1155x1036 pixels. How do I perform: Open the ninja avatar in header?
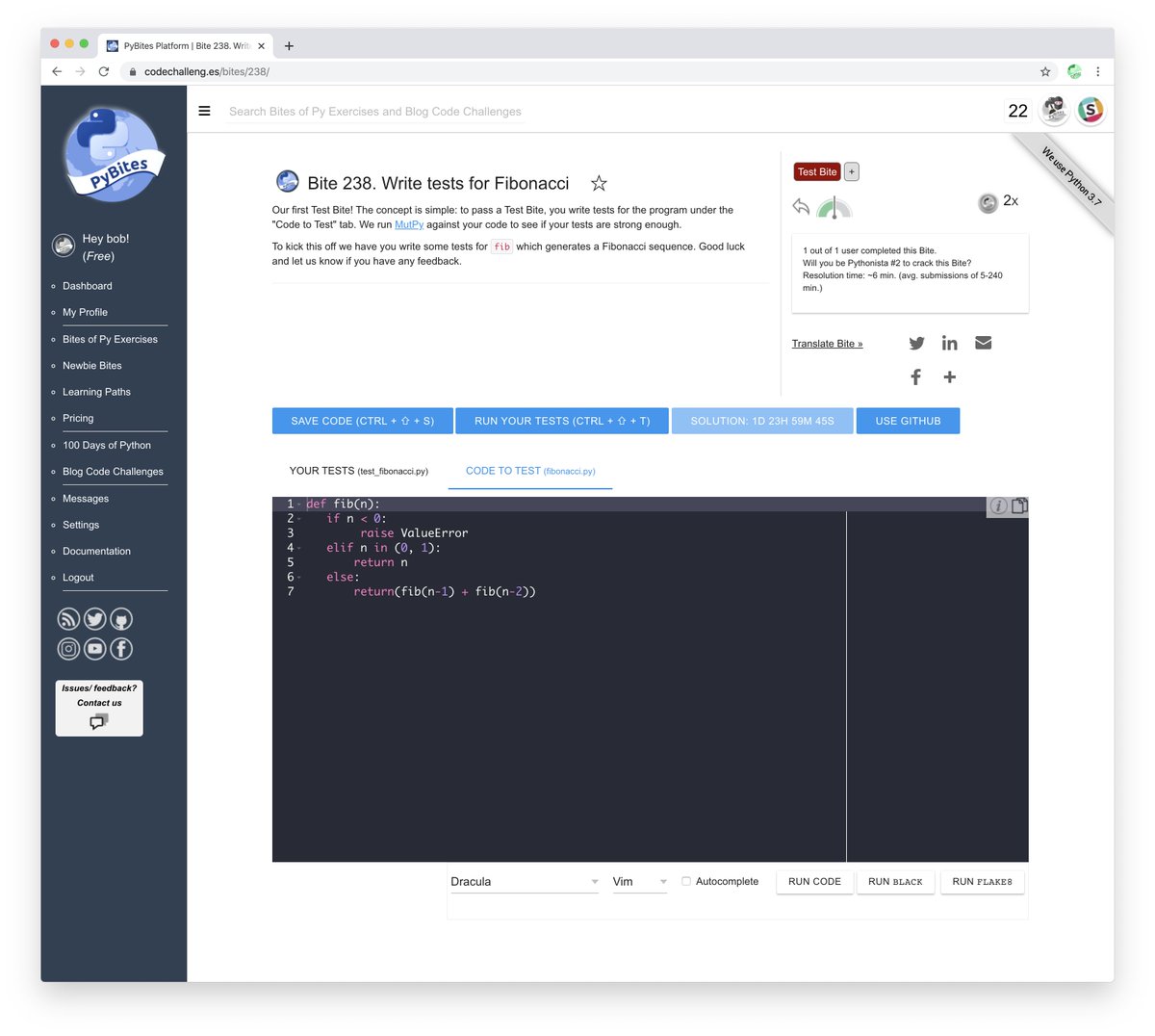pyautogui.click(x=1055, y=111)
